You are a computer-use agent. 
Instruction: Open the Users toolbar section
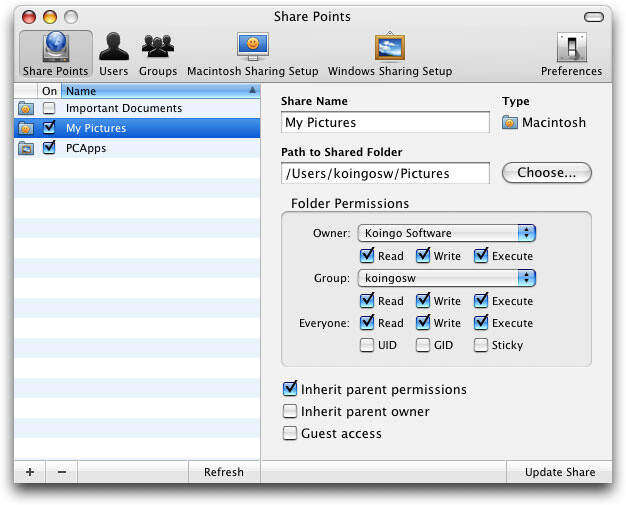[114, 54]
